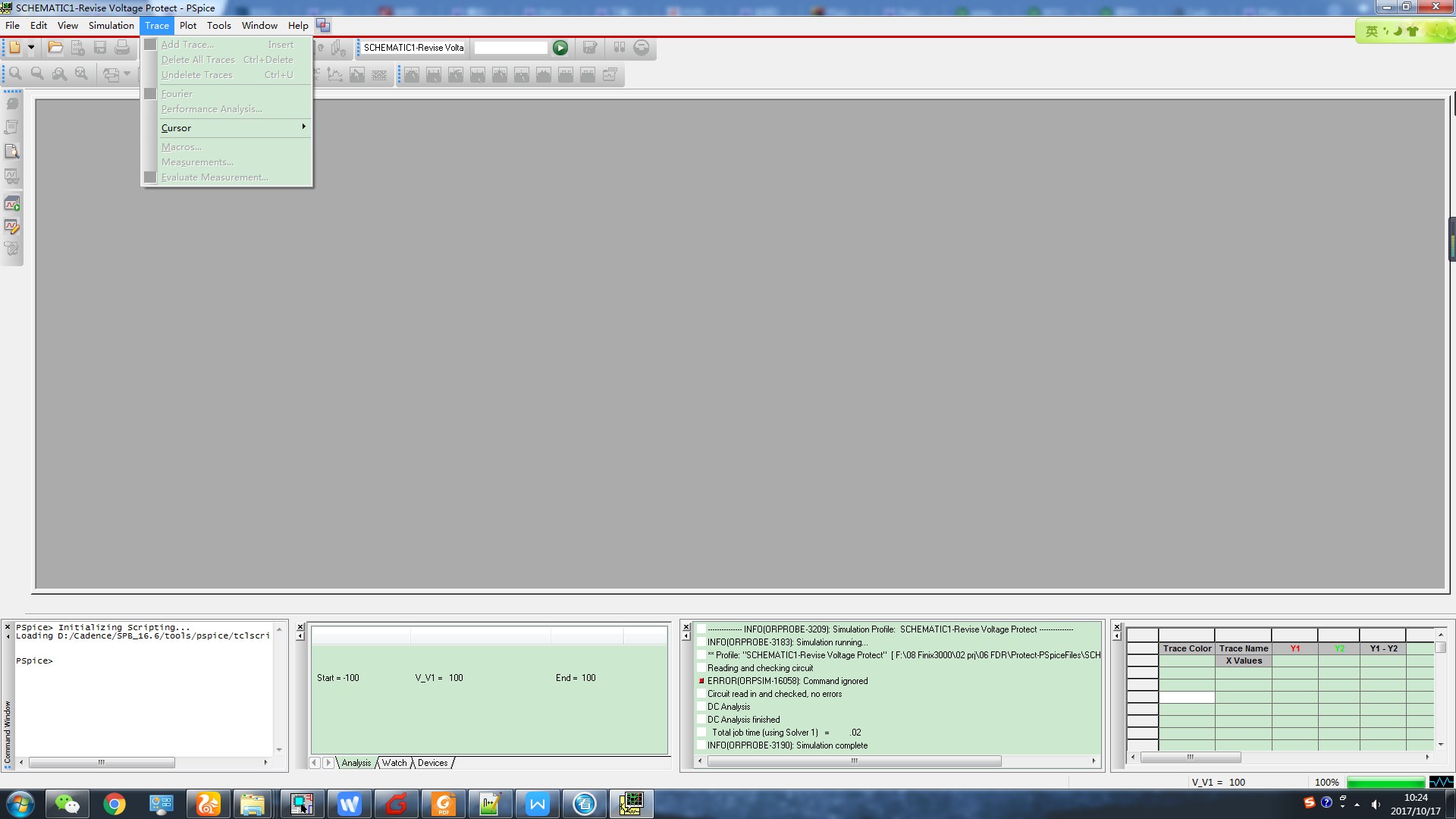Click the waveform icon in the status bar
This screenshot has height=819, width=1456.
(x=1441, y=782)
